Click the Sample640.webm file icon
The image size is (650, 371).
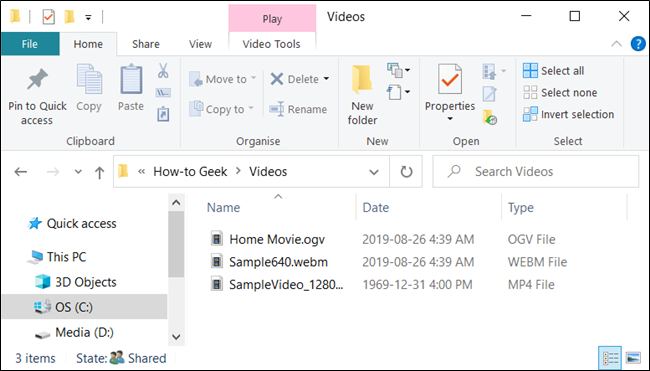point(216,262)
